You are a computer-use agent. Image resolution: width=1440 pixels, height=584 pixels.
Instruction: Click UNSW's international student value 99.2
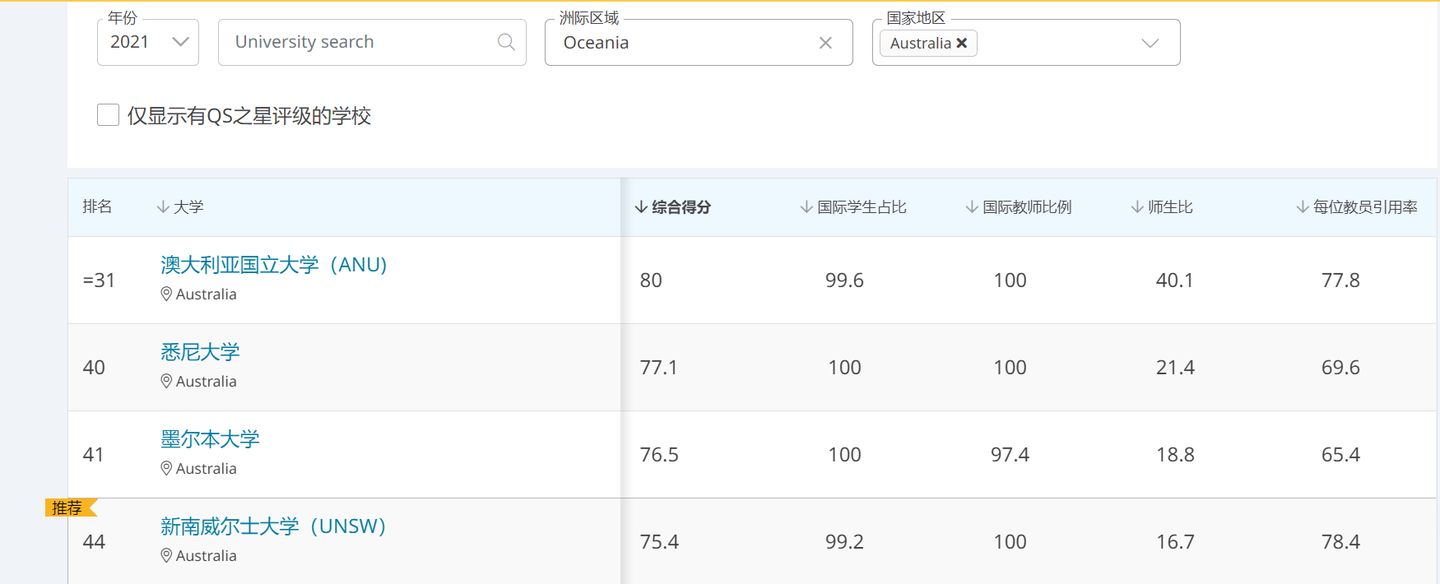coord(845,542)
